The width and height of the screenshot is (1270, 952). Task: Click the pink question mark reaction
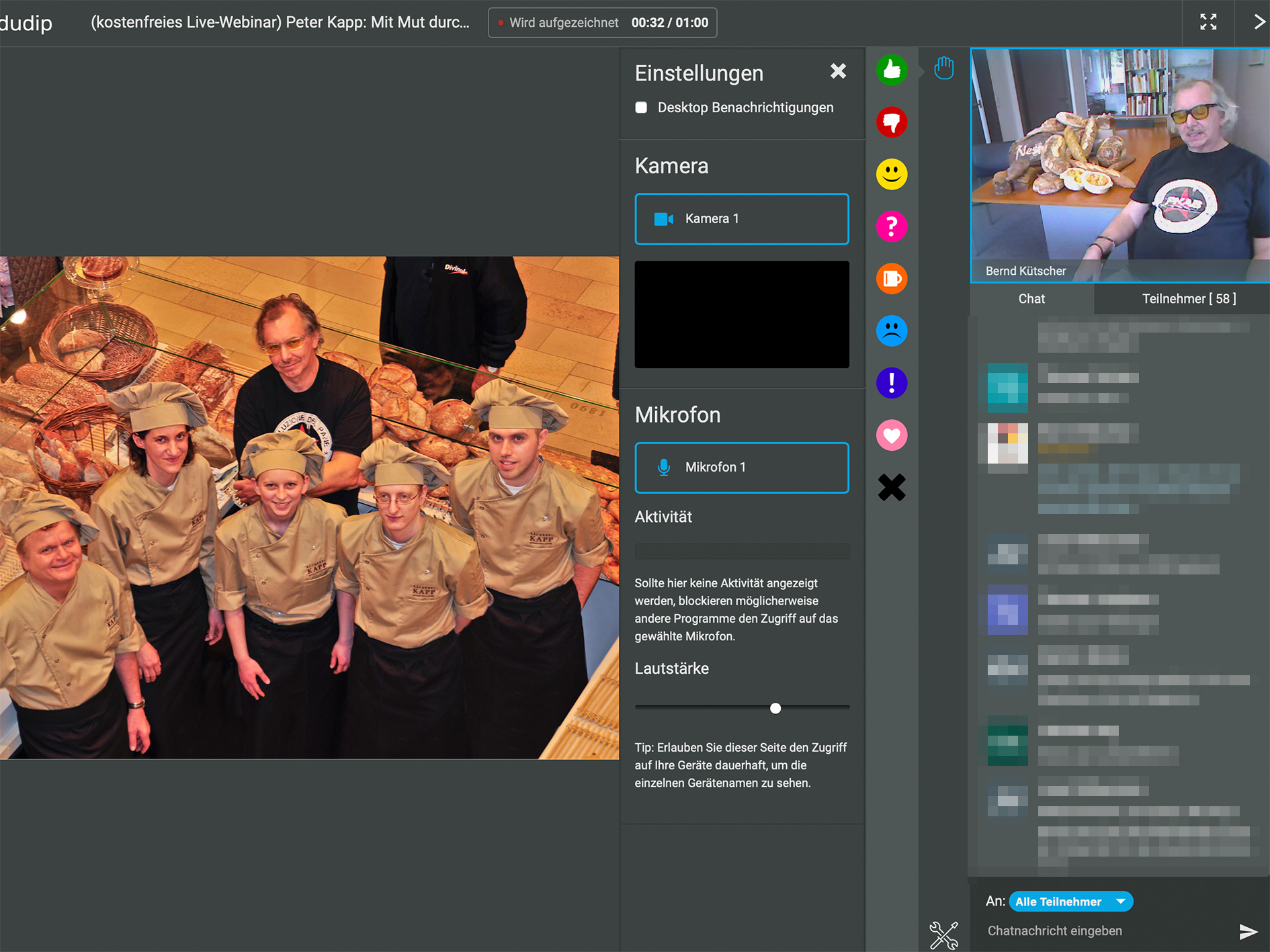coord(891,226)
